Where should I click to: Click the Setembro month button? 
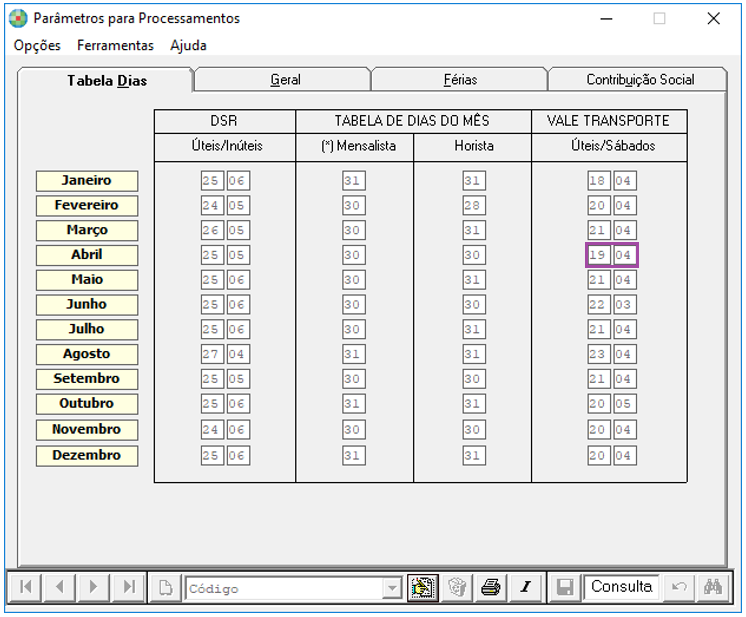[x=87, y=379]
